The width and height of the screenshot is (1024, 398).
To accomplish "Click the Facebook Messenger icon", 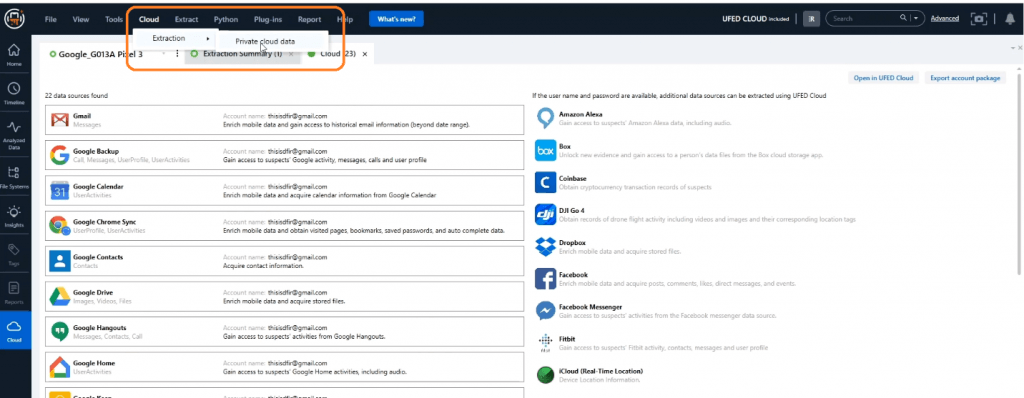I will point(545,310).
